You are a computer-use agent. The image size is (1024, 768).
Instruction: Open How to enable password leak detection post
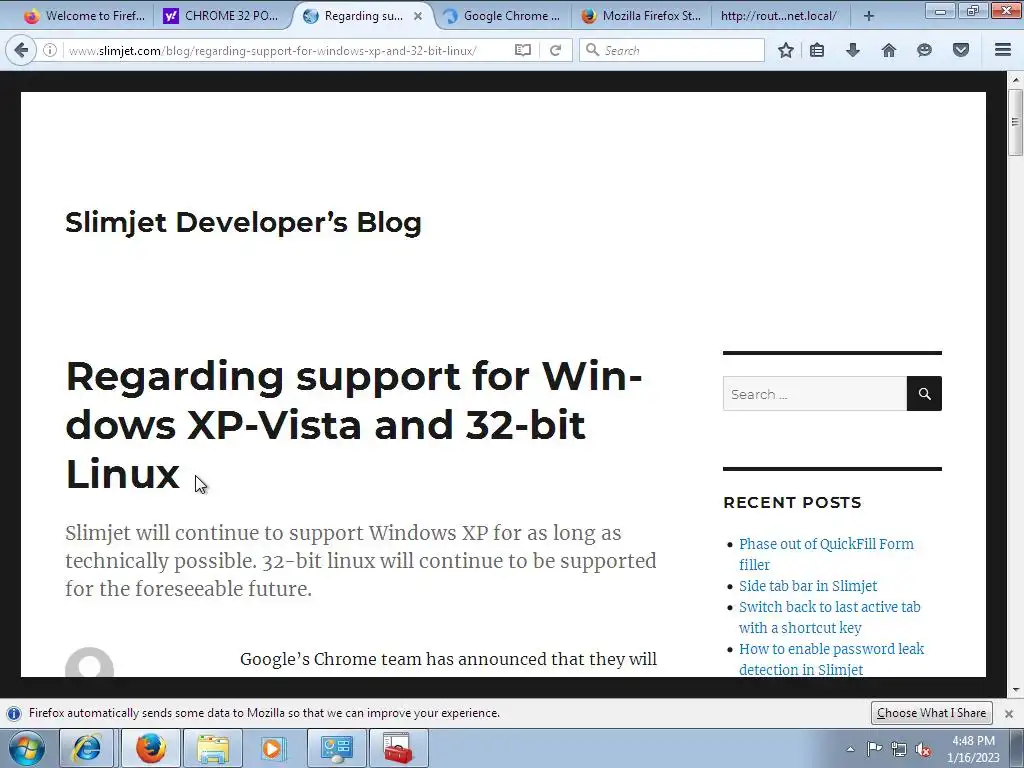(x=831, y=659)
